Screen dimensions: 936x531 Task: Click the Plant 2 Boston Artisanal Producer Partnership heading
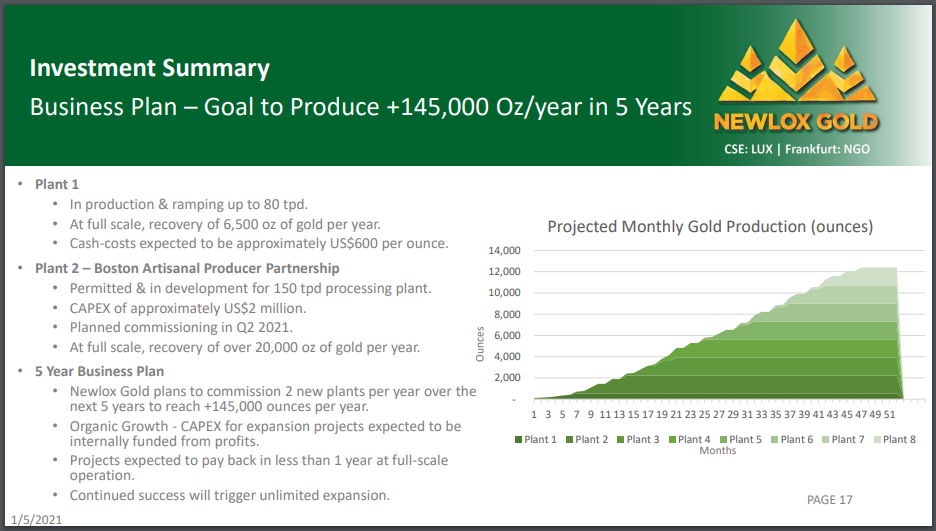pyautogui.click(x=187, y=268)
